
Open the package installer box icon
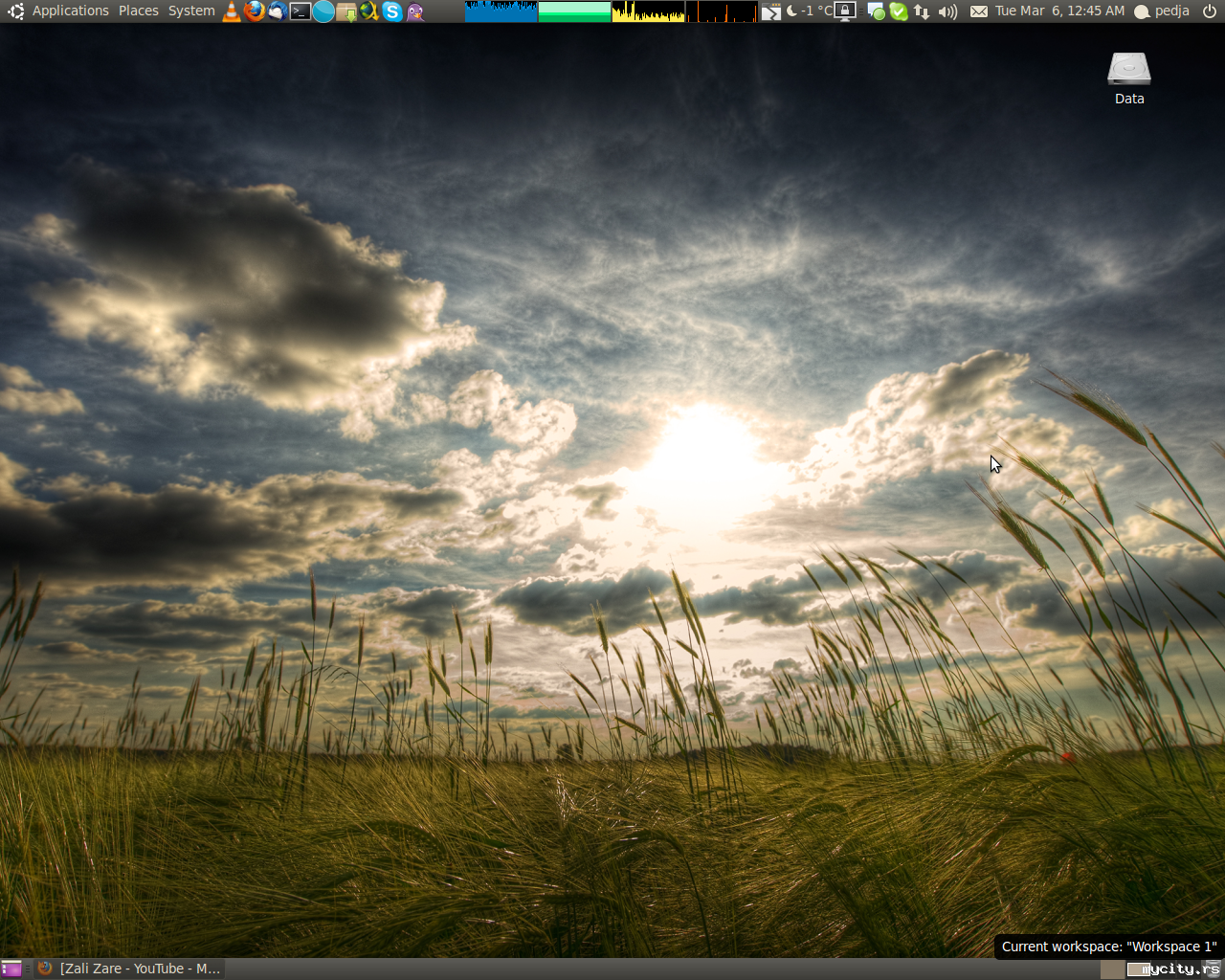[x=346, y=11]
